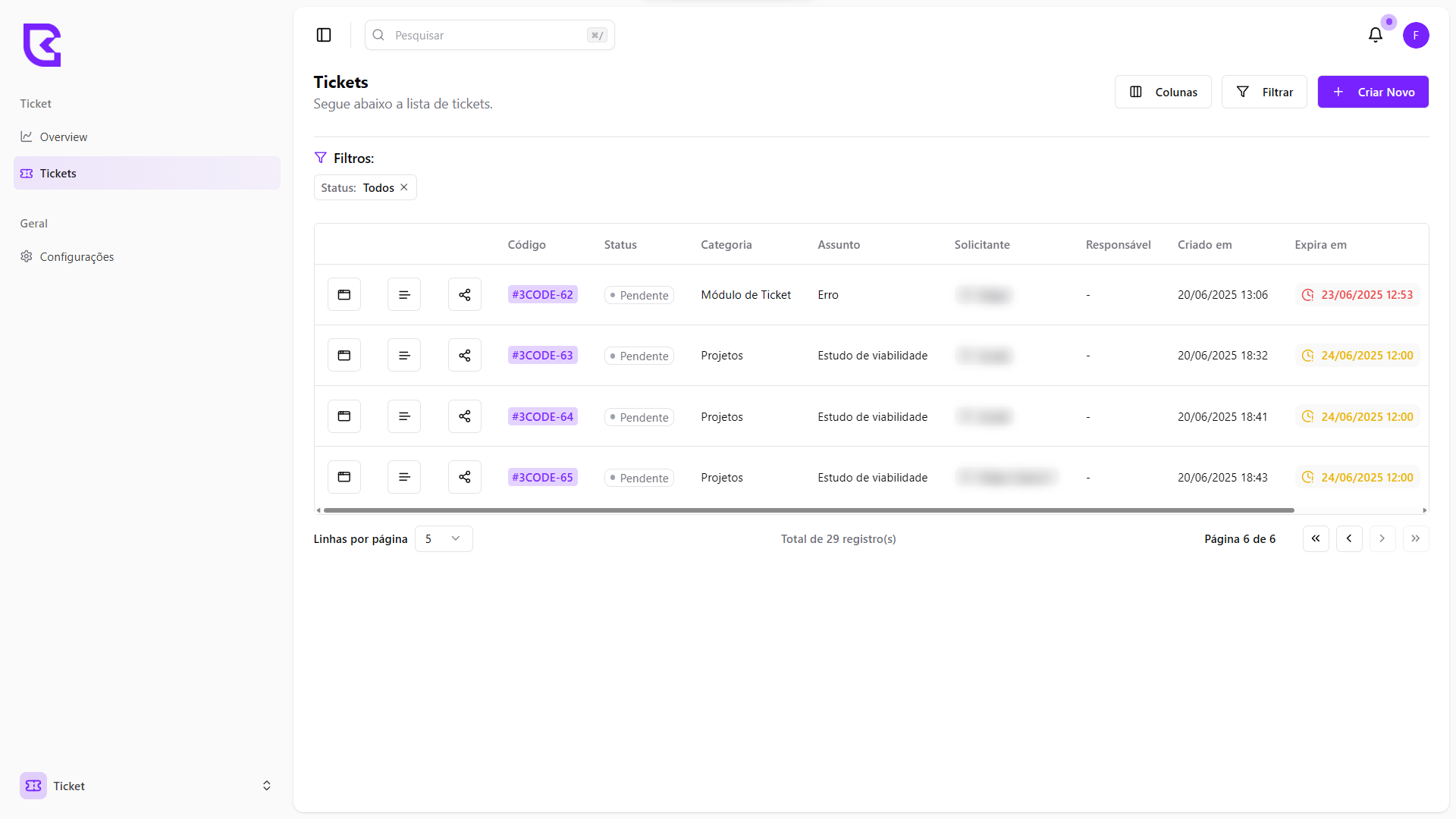1456x819 pixels.
Task: Open the Colunas column selector
Action: 1163,92
